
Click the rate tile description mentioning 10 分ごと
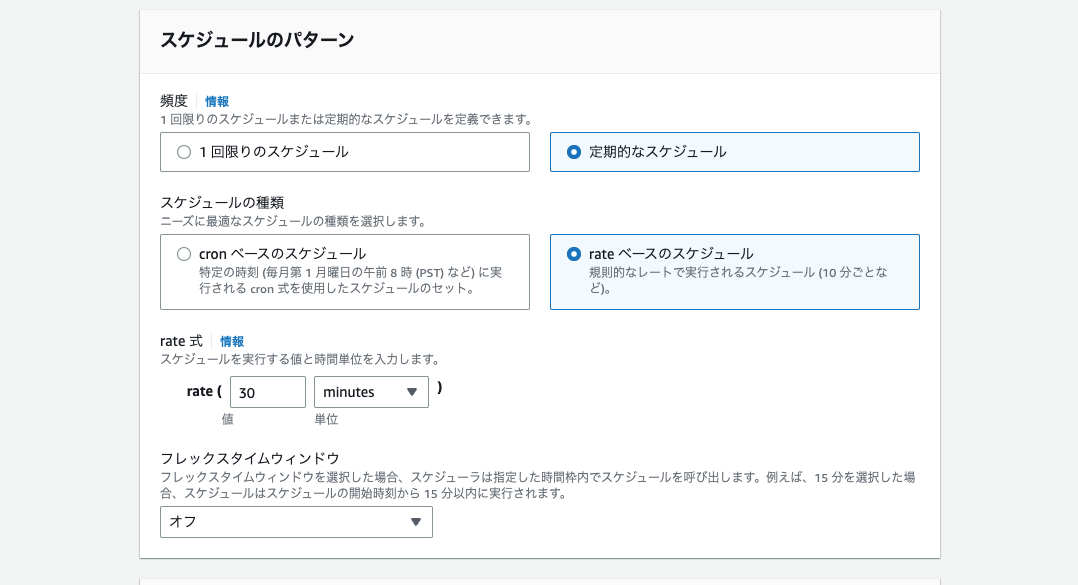point(738,280)
